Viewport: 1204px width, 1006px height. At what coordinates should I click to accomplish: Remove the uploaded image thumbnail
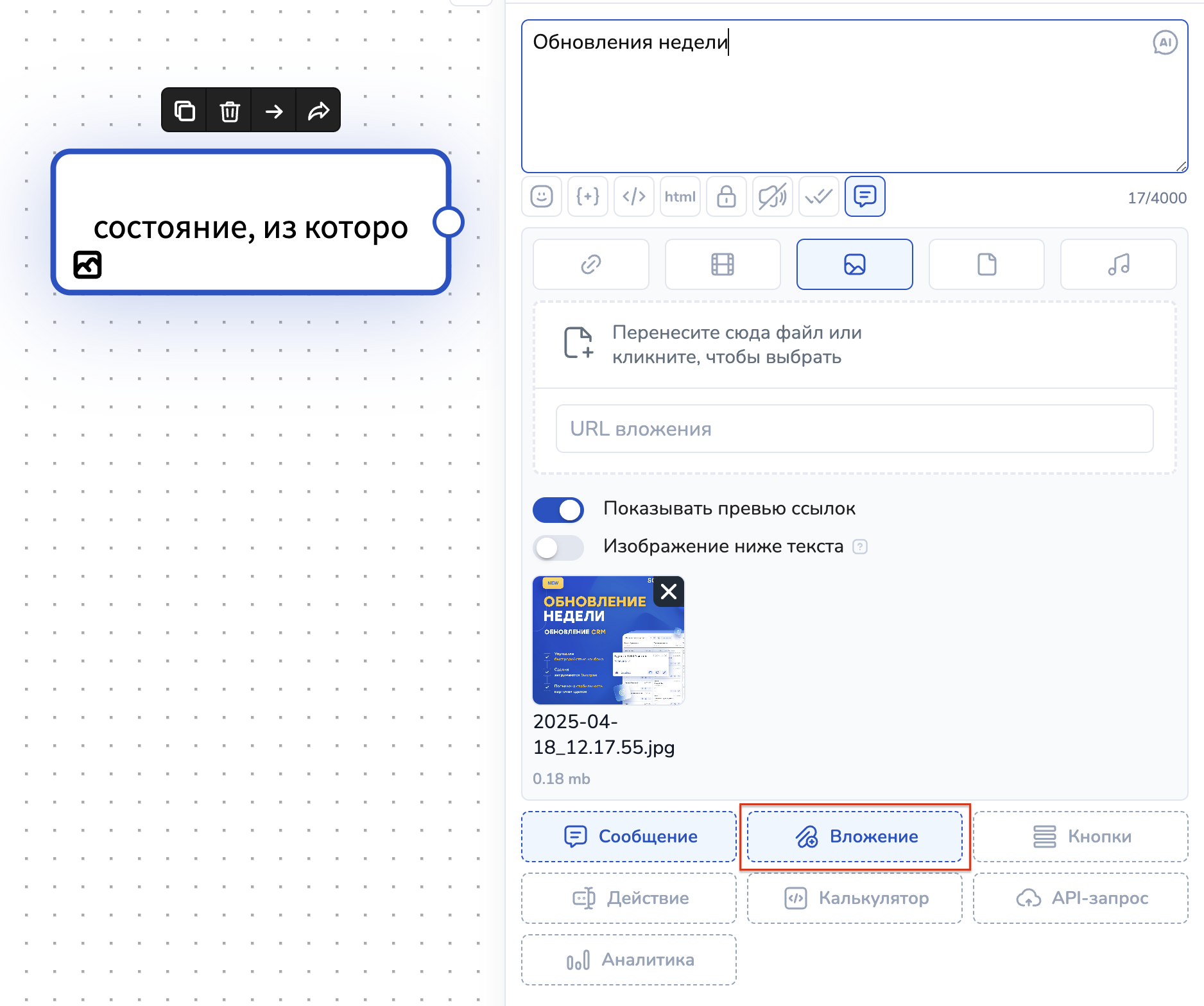[669, 592]
